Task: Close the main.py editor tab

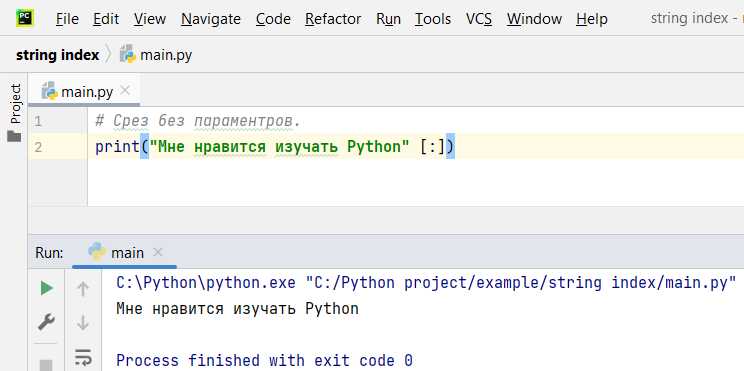Action: click(125, 90)
